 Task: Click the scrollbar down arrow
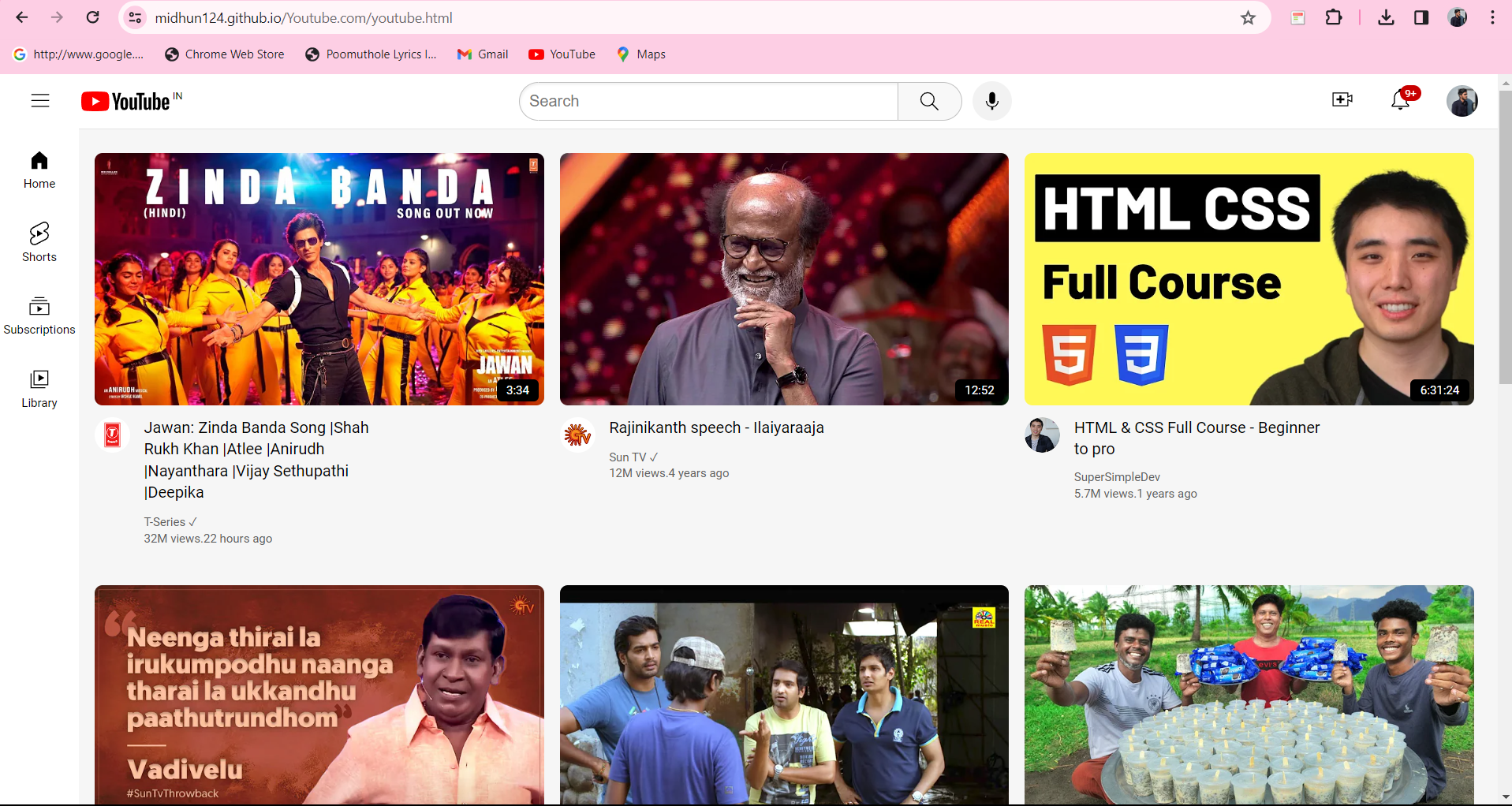(1505, 797)
